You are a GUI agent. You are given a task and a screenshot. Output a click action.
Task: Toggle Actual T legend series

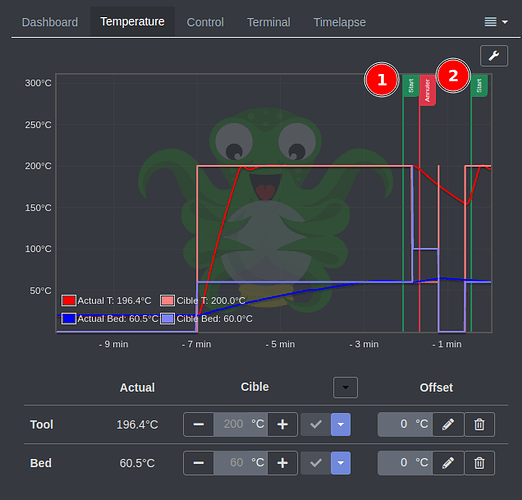106,300
